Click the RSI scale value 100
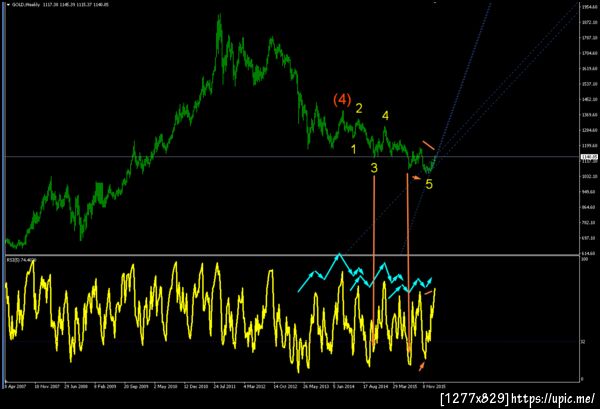 coord(584,259)
